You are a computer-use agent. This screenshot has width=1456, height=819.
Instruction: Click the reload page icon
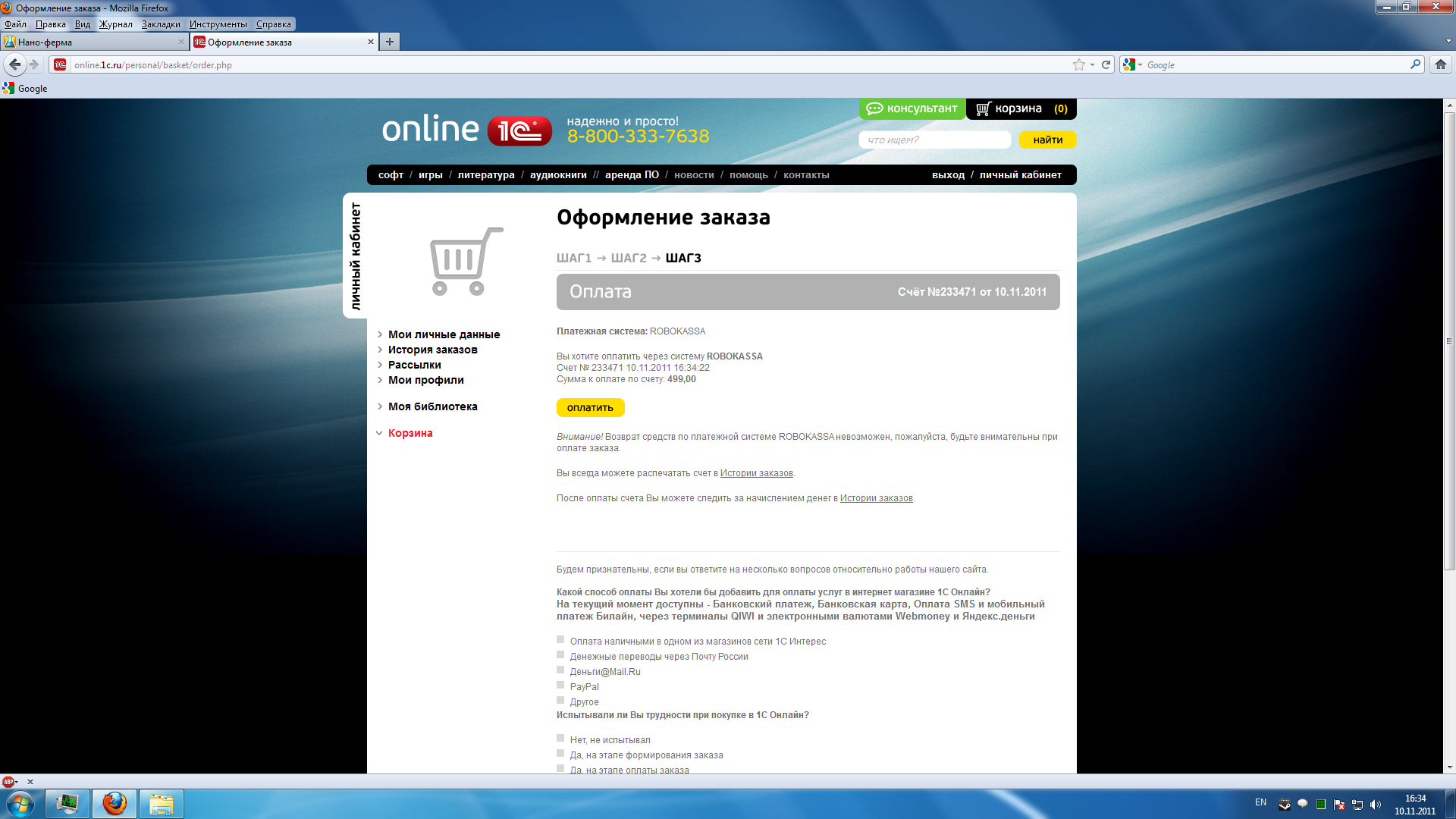click(x=1106, y=64)
